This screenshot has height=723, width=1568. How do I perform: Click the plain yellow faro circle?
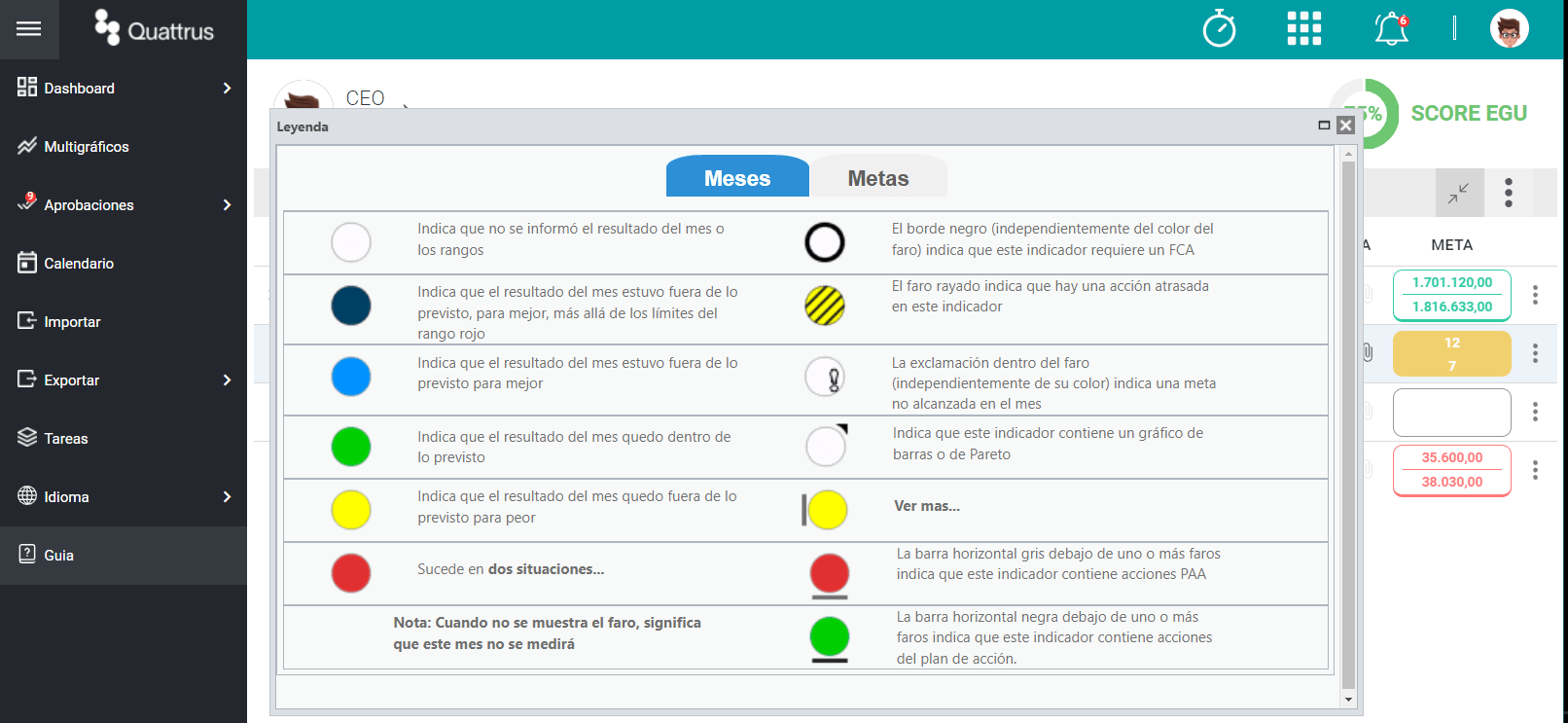tap(351, 510)
